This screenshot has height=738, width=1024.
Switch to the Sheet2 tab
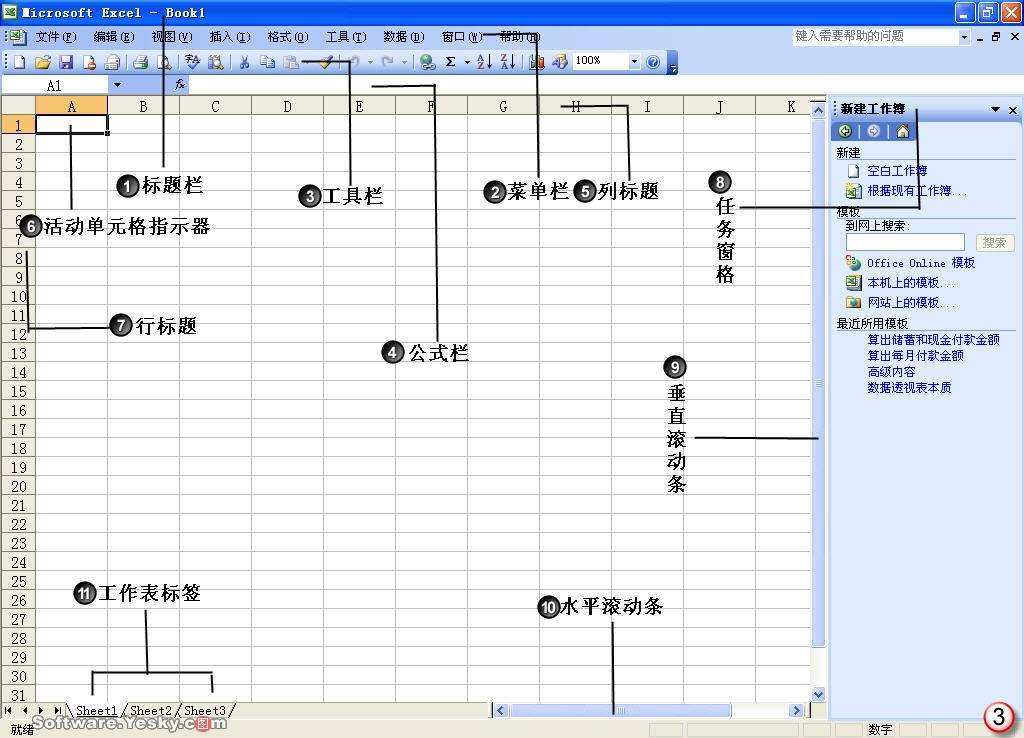151,710
